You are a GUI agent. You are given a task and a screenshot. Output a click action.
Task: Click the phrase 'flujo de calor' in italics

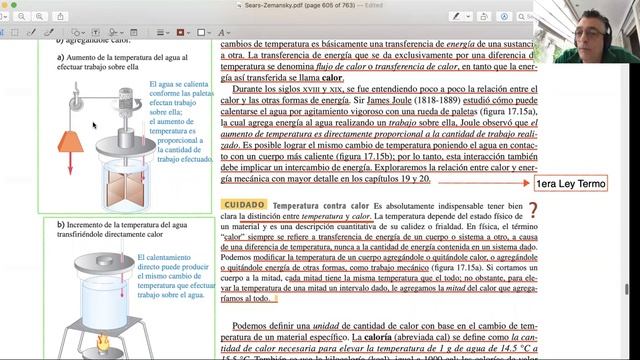pyautogui.click(x=341, y=66)
